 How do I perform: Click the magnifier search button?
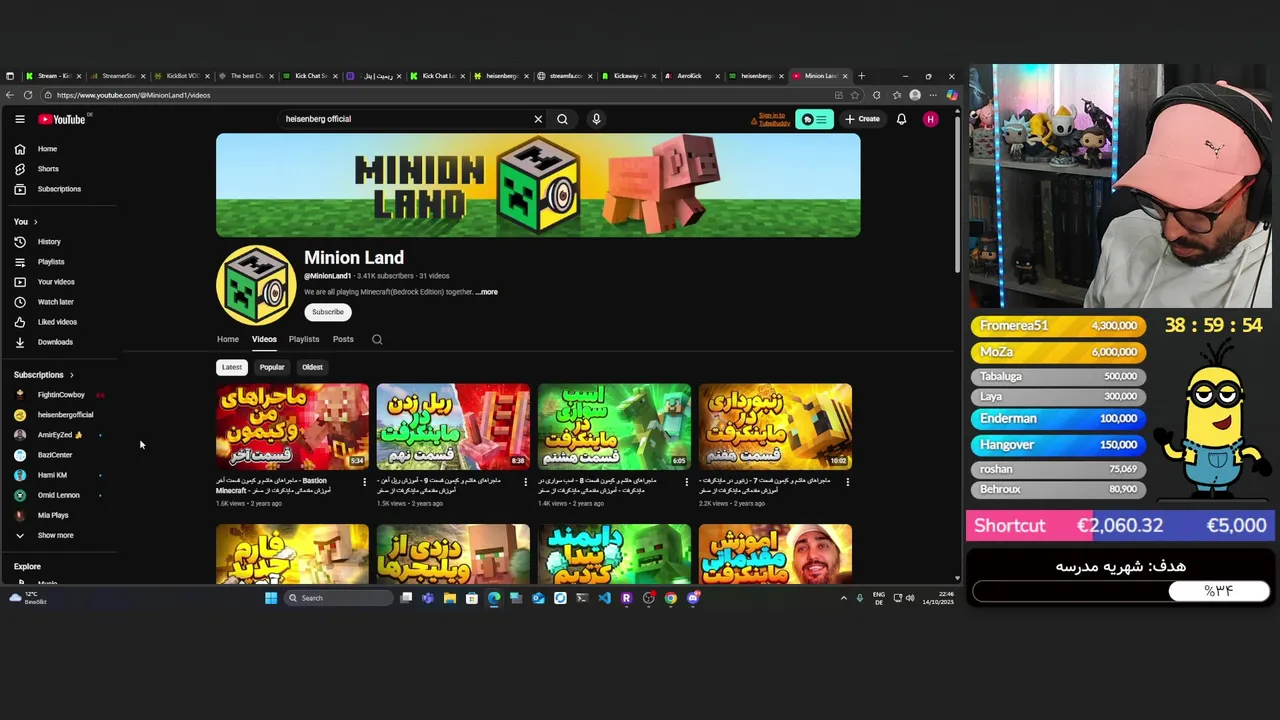[562, 119]
